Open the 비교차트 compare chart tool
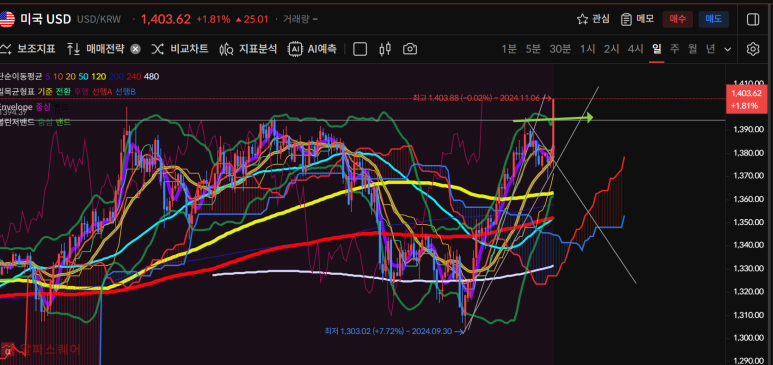 [x=179, y=49]
